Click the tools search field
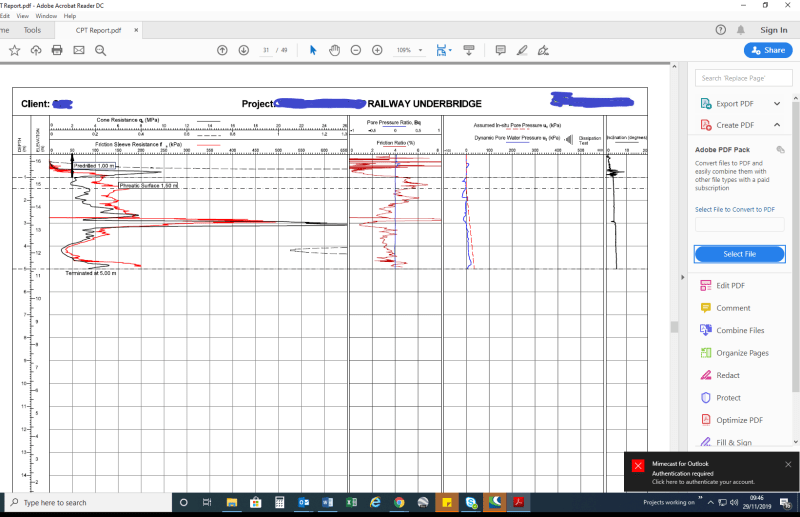800x517 pixels. click(x=743, y=78)
